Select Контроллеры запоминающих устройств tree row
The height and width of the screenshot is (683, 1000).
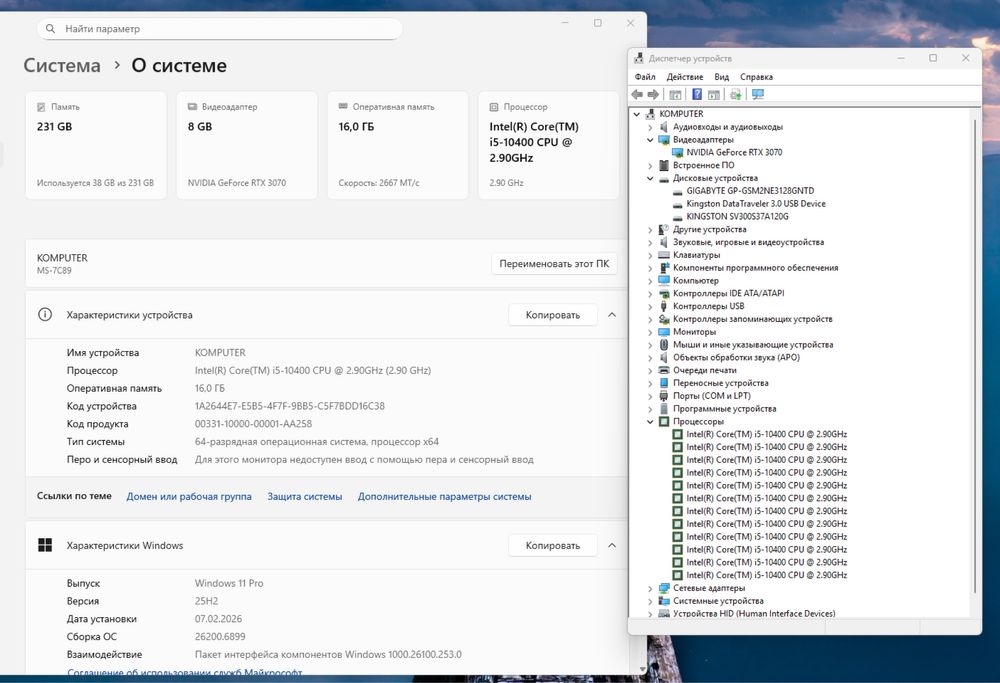click(x=753, y=319)
